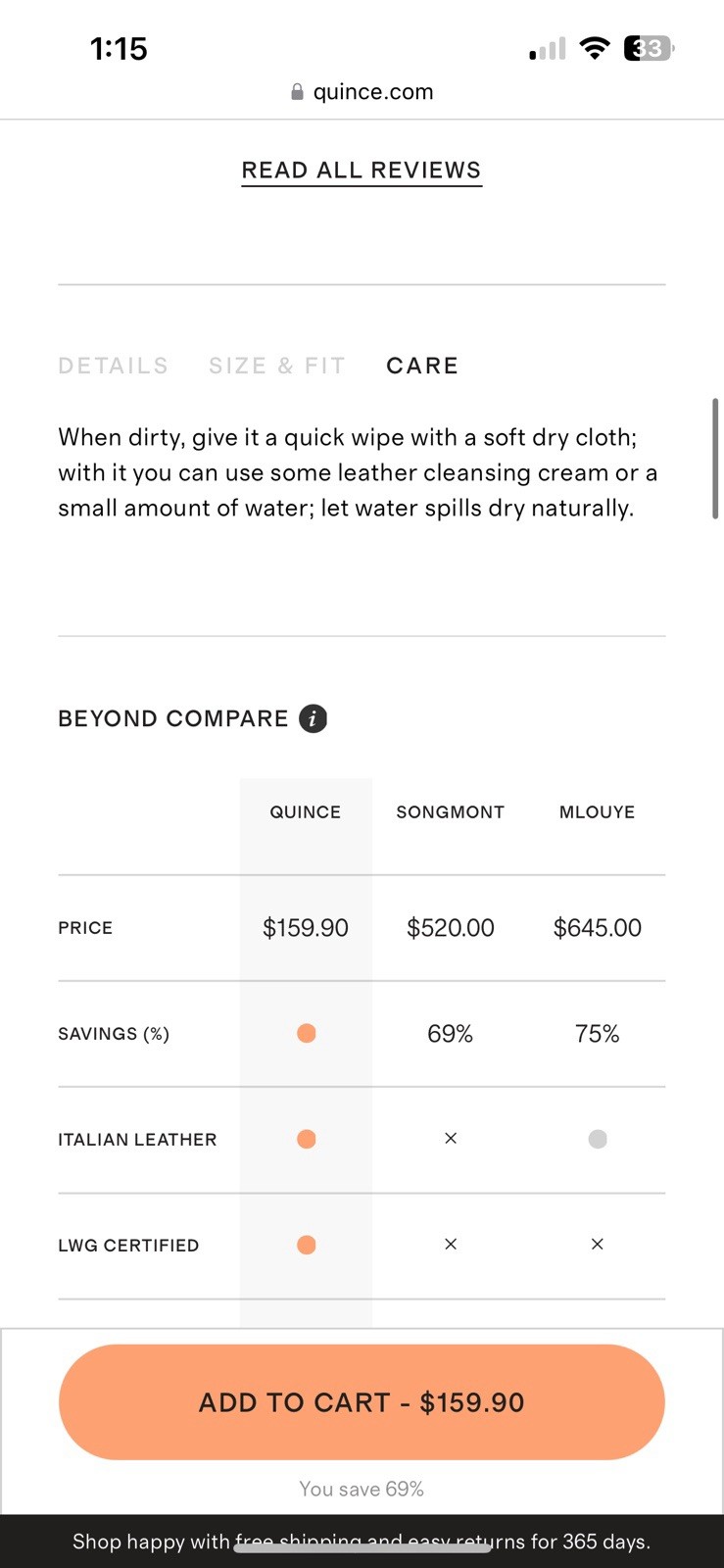Select the Care tab
The height and width of the screenshot is (1568, 724).
click(x=422, y=366)
